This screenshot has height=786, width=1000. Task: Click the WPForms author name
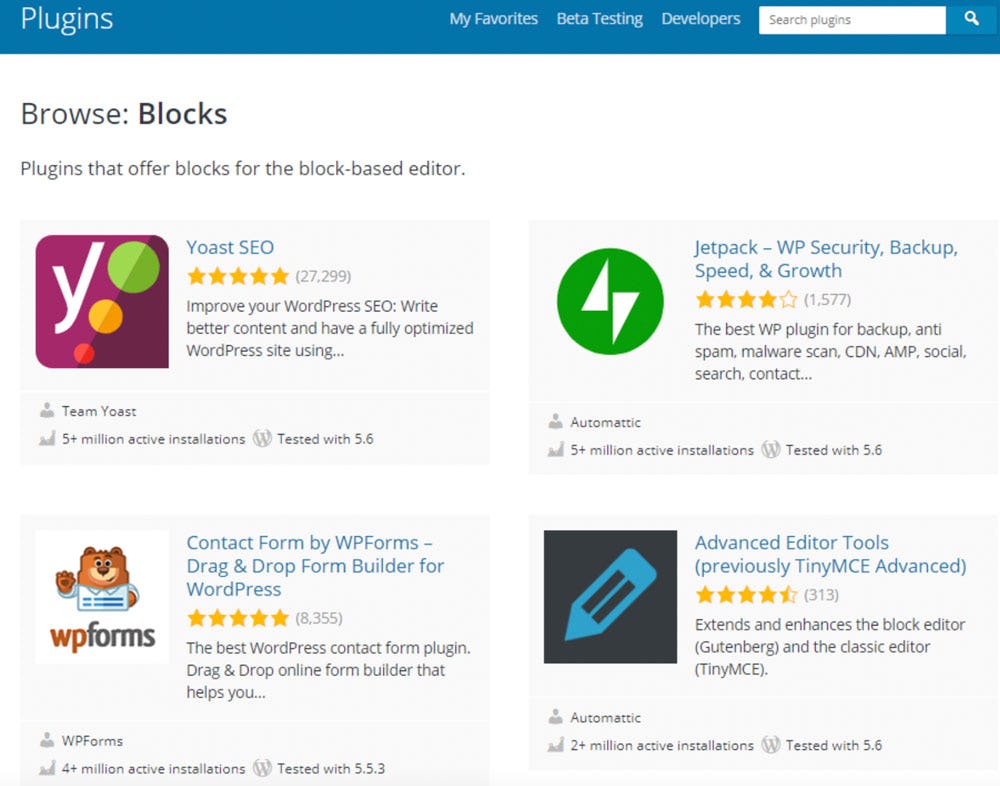click(x=92, y=741)
